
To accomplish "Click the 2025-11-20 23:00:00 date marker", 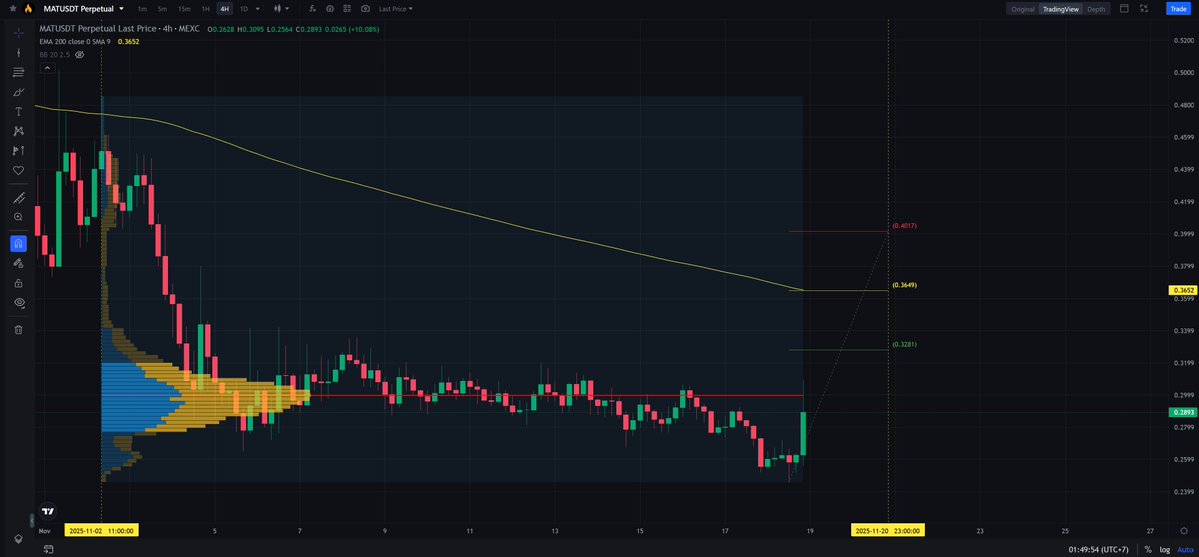I will (888, 530).
